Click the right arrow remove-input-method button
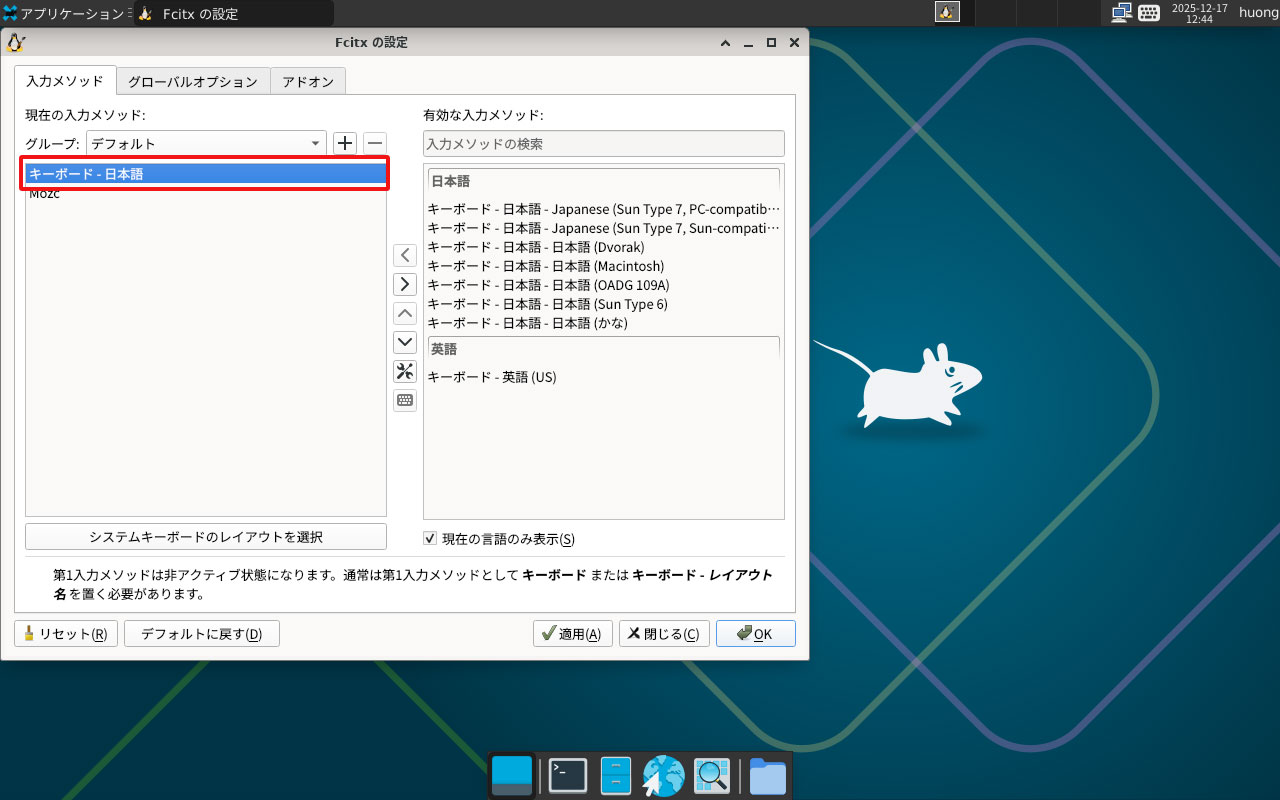Image resolution: width=1280 pixels, height=800 pixels. point(405,284)
